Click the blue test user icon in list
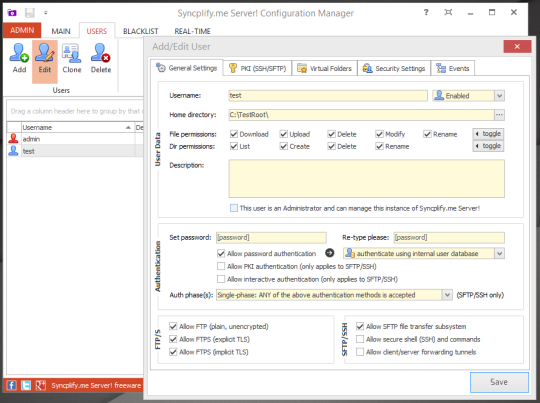540x403 pixels. (13, 151)
